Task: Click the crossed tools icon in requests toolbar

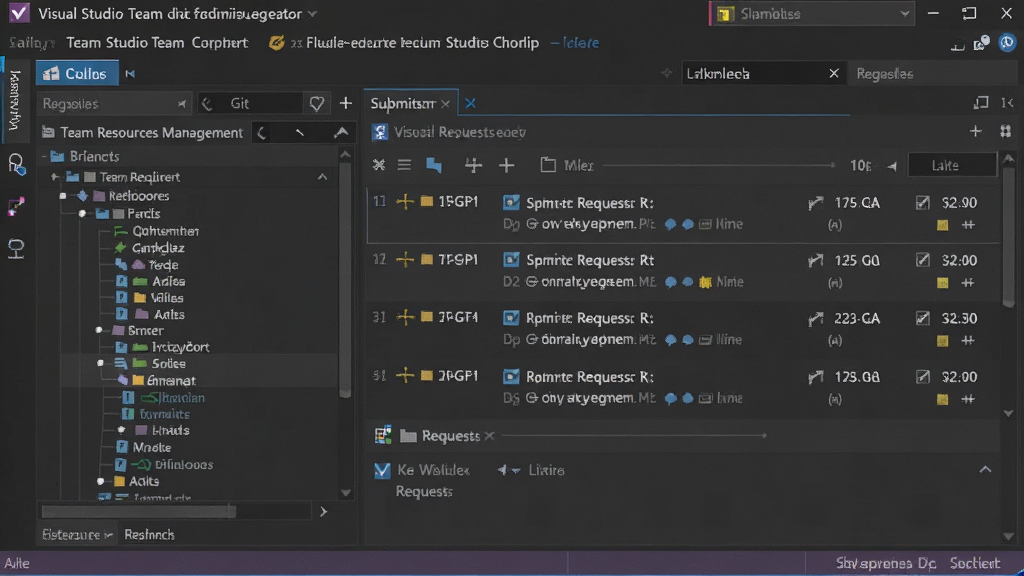Action: click(379, 165)
